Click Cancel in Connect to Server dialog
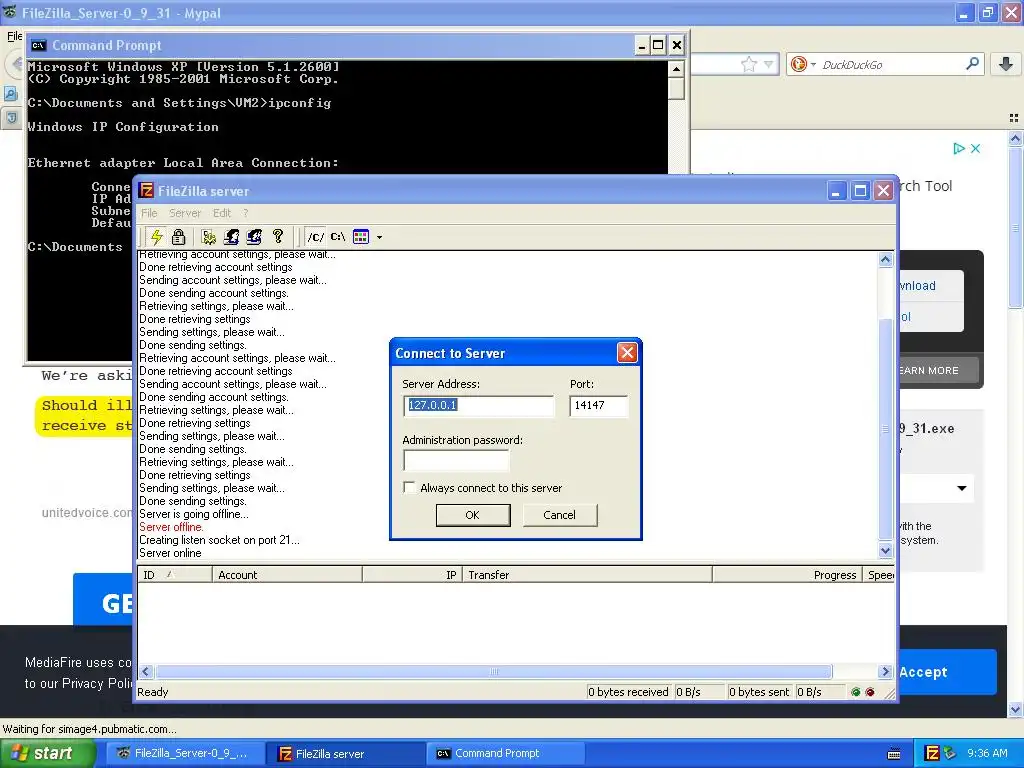 click(x=560, y=515)
